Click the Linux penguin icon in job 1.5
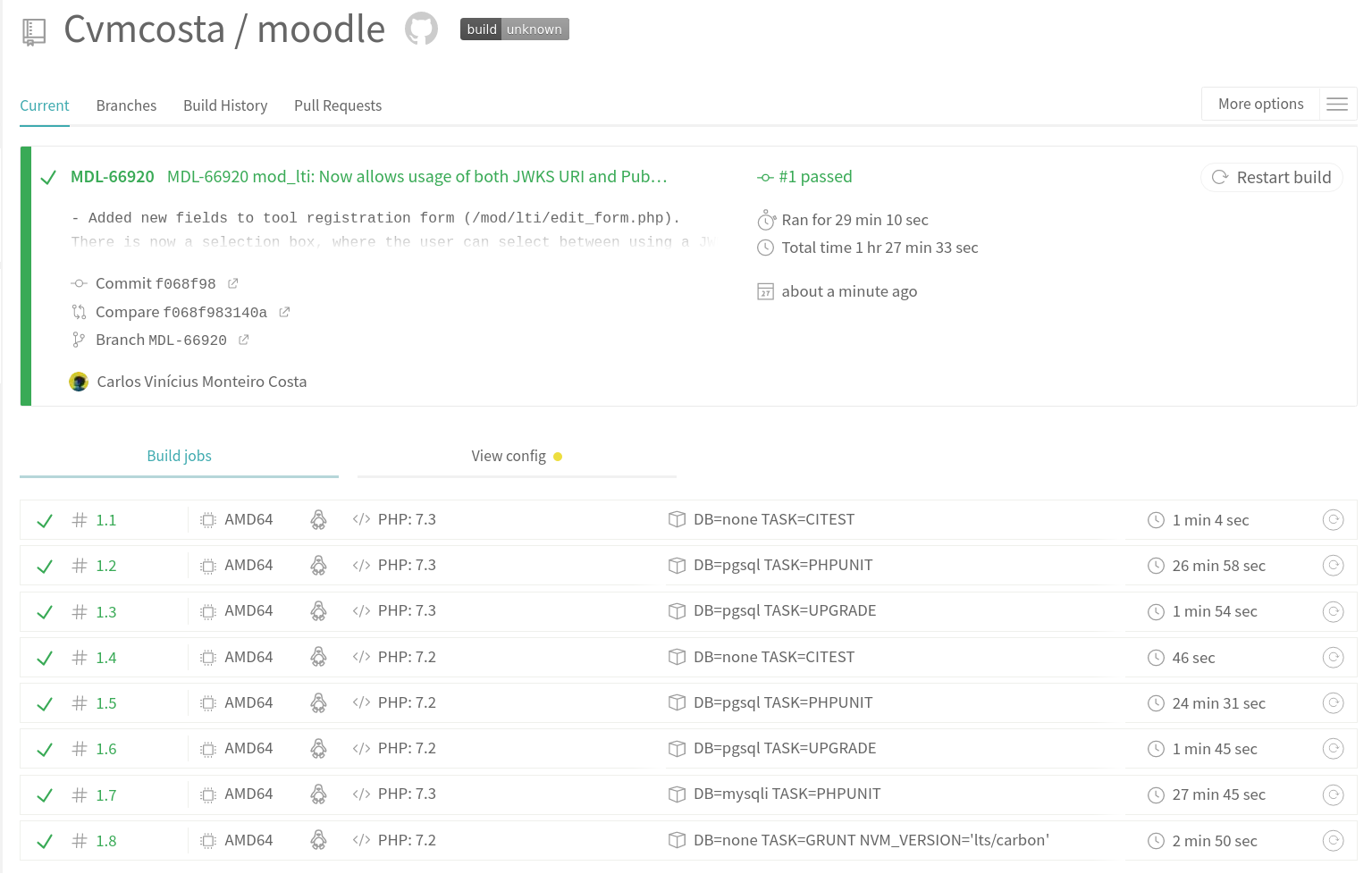1372x874 pixels. (318, 703)
